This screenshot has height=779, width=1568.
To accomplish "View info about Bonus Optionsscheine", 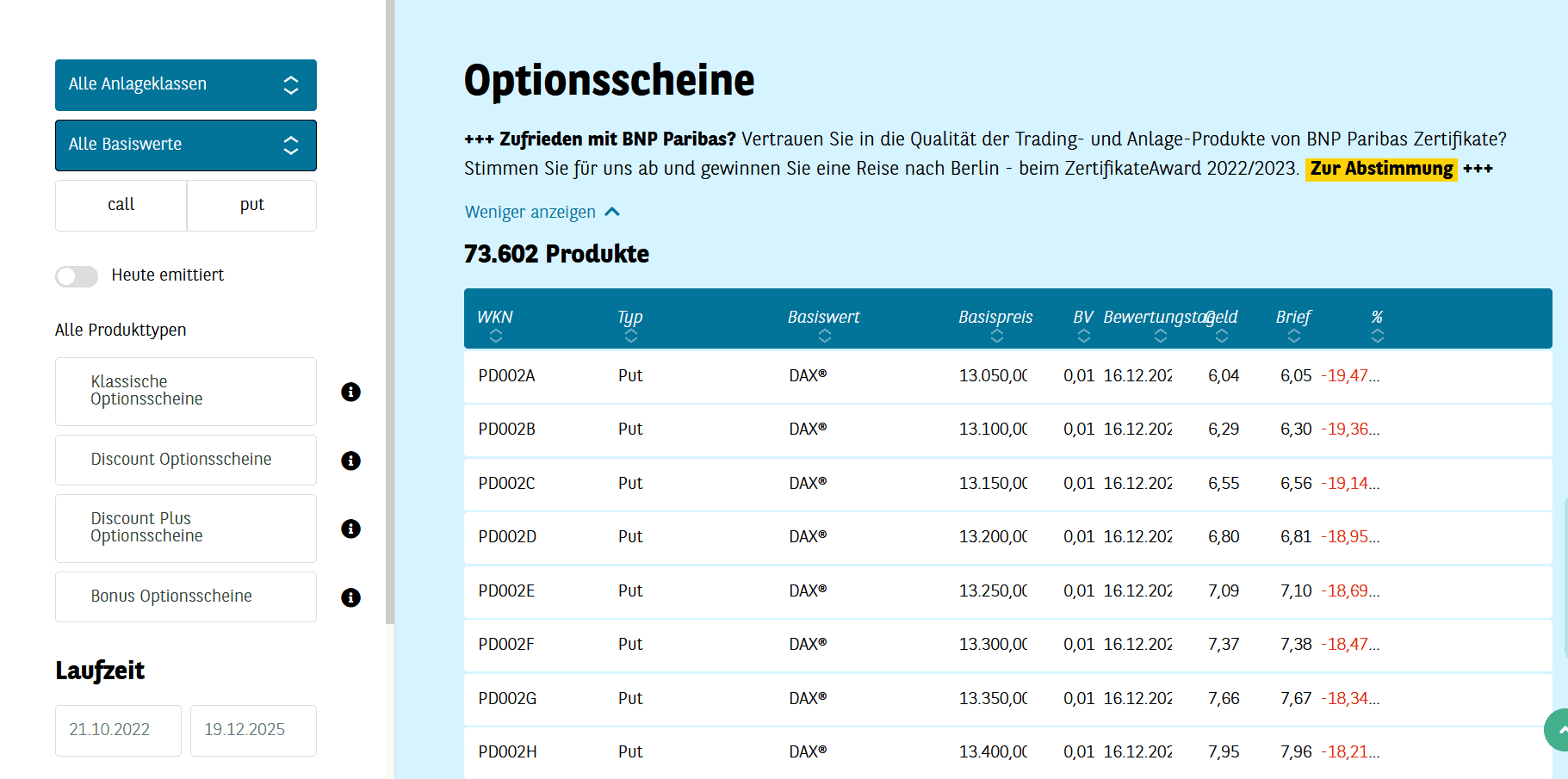I will tap(350, 597).
